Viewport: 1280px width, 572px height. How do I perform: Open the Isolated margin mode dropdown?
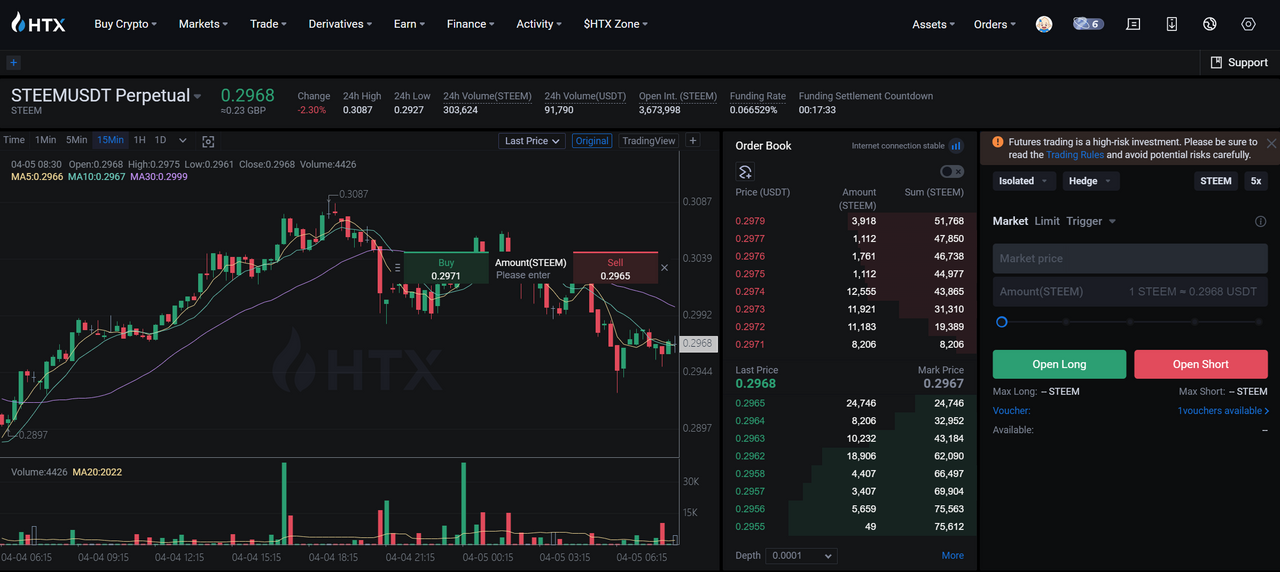click(1023, 181)
